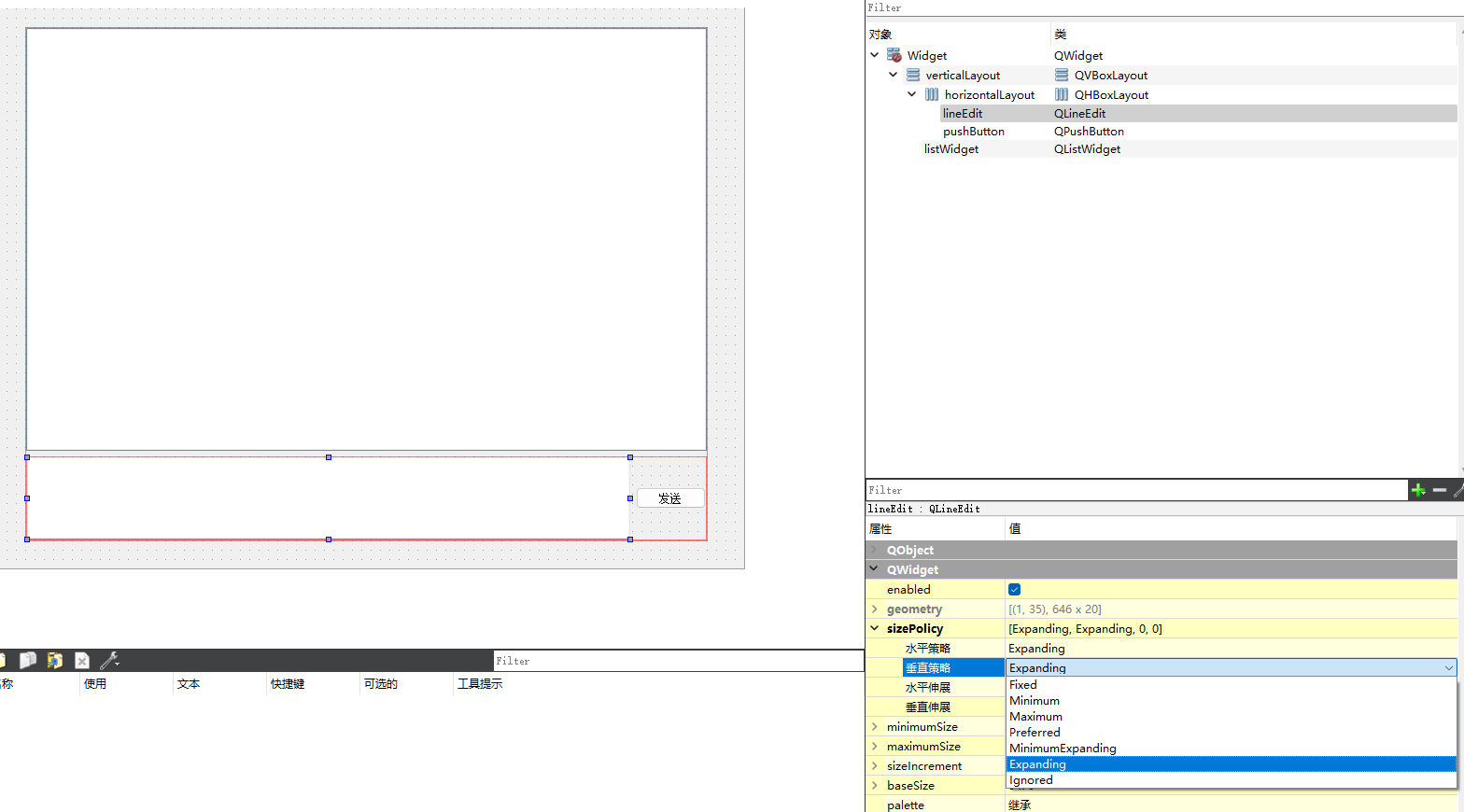Expand the minimumSize property
Viewport: 1464px width, 812px height.
875,726
